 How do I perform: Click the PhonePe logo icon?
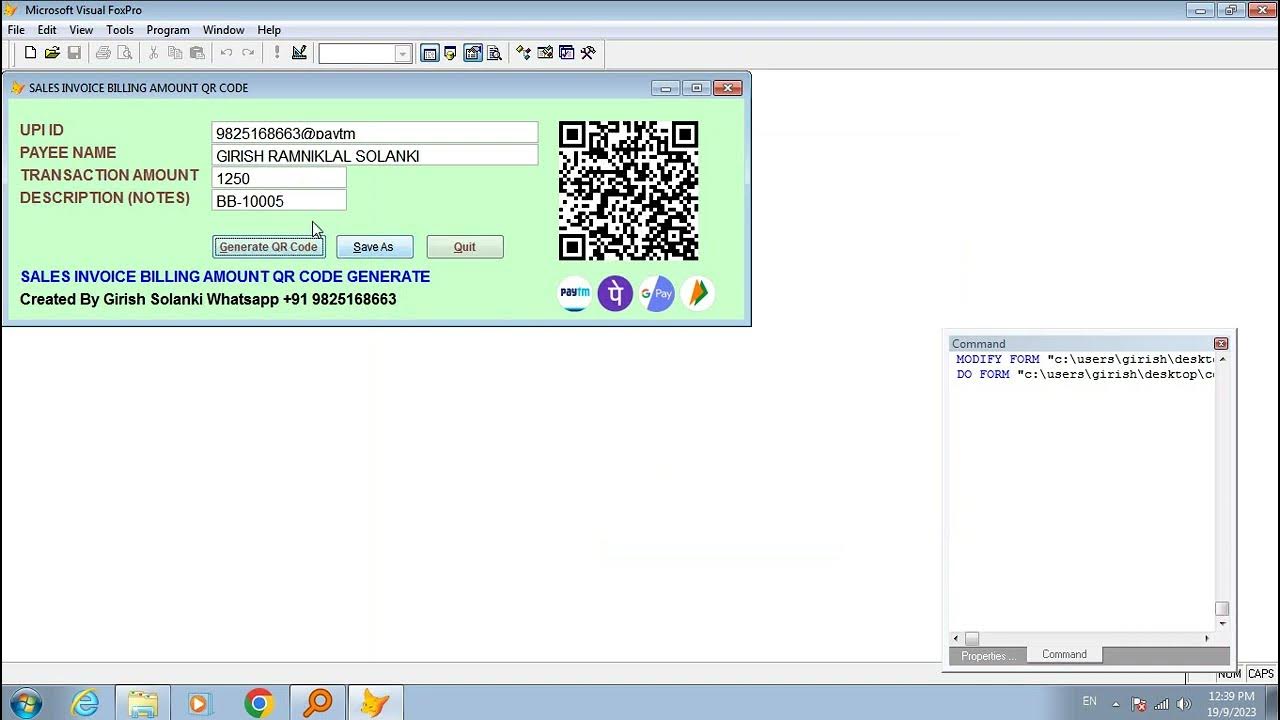(x=615, y=294)
